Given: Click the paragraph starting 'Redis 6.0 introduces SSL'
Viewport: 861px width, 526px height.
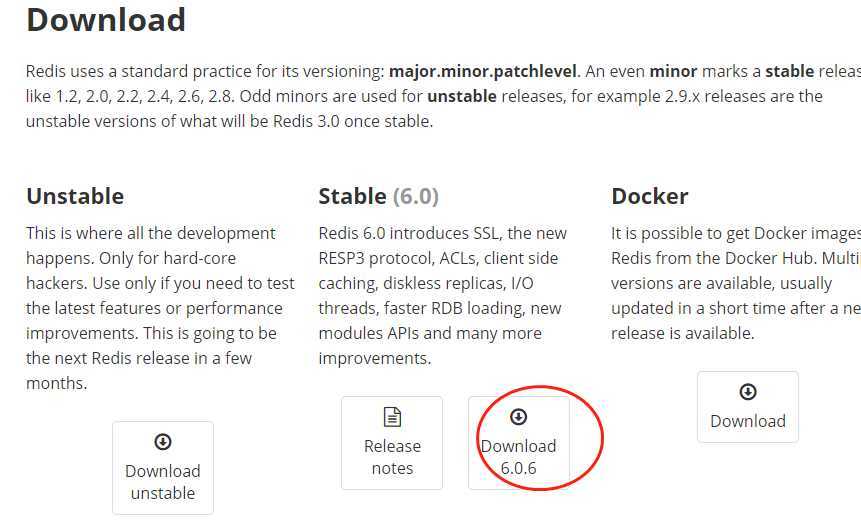Looking at the screenshot, I should pos(443,295).
